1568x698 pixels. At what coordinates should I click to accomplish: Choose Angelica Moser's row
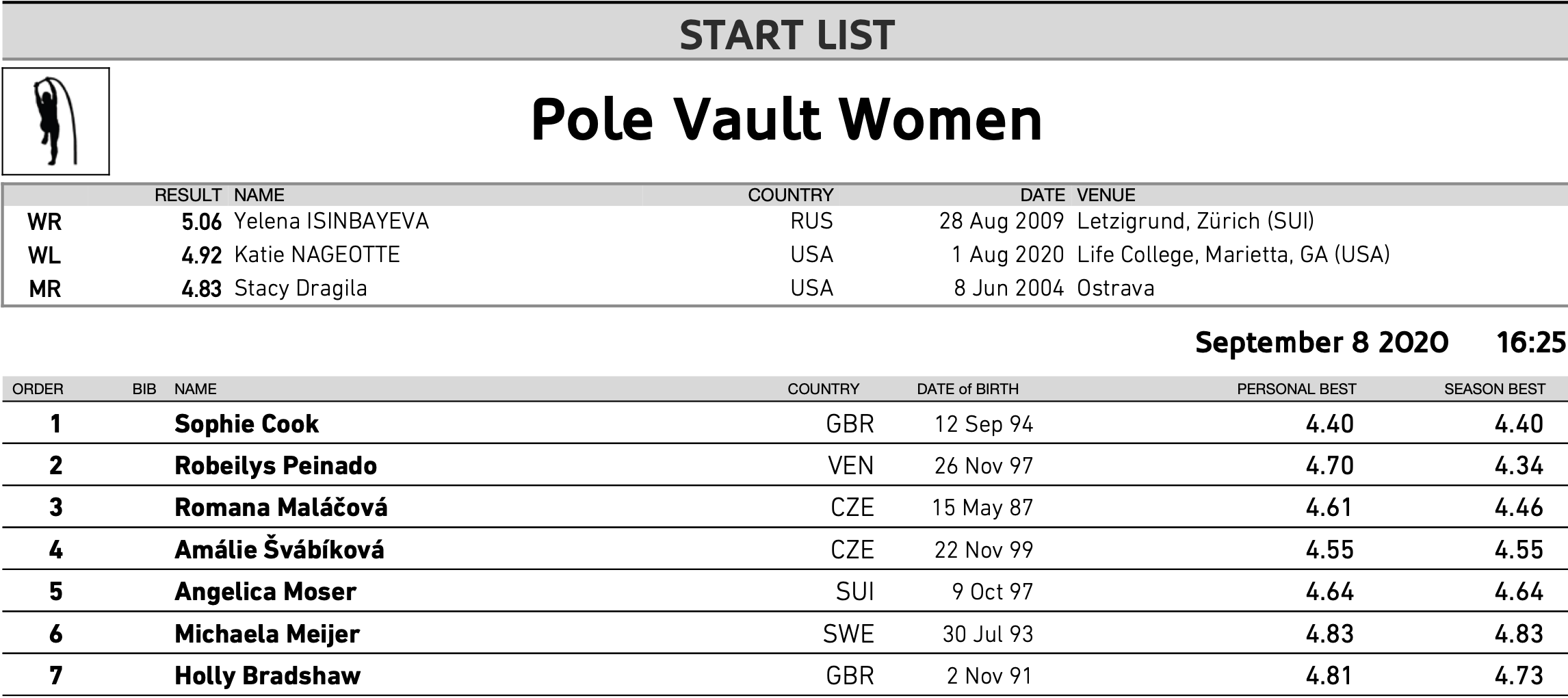pos(784,591)
